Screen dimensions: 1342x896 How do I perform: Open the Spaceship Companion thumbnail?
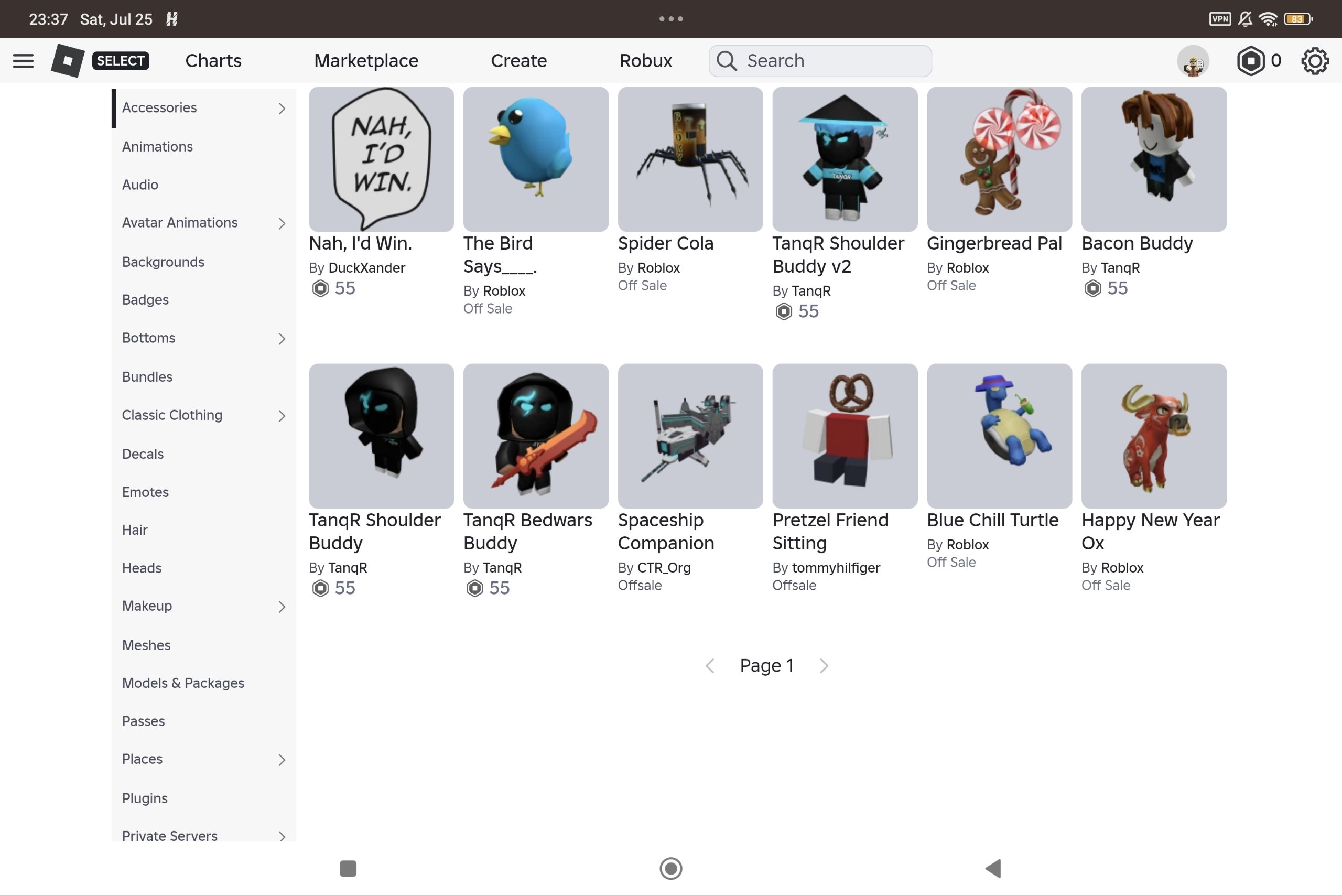(690, 436)
